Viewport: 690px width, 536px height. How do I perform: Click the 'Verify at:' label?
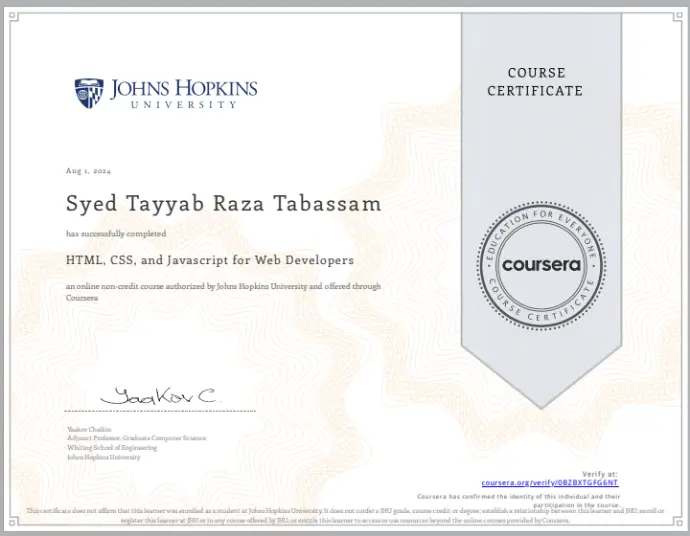pyautogui.click(x=600, y=474)
